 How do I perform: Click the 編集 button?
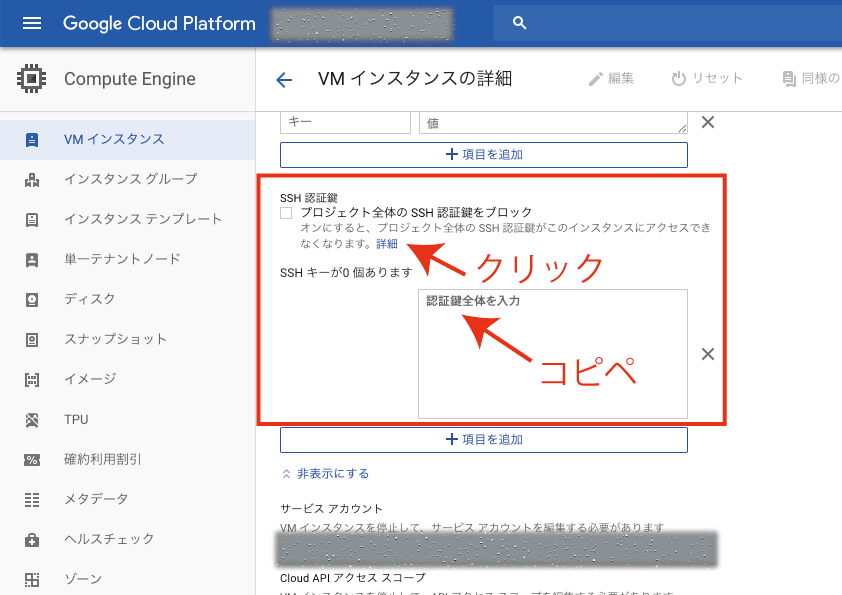(x=611, y=78)
